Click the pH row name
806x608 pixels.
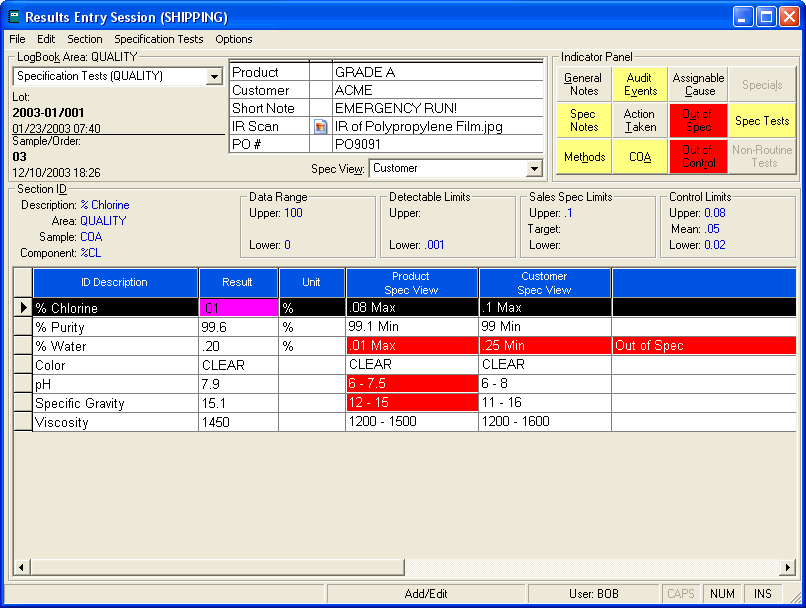point(116,384)
